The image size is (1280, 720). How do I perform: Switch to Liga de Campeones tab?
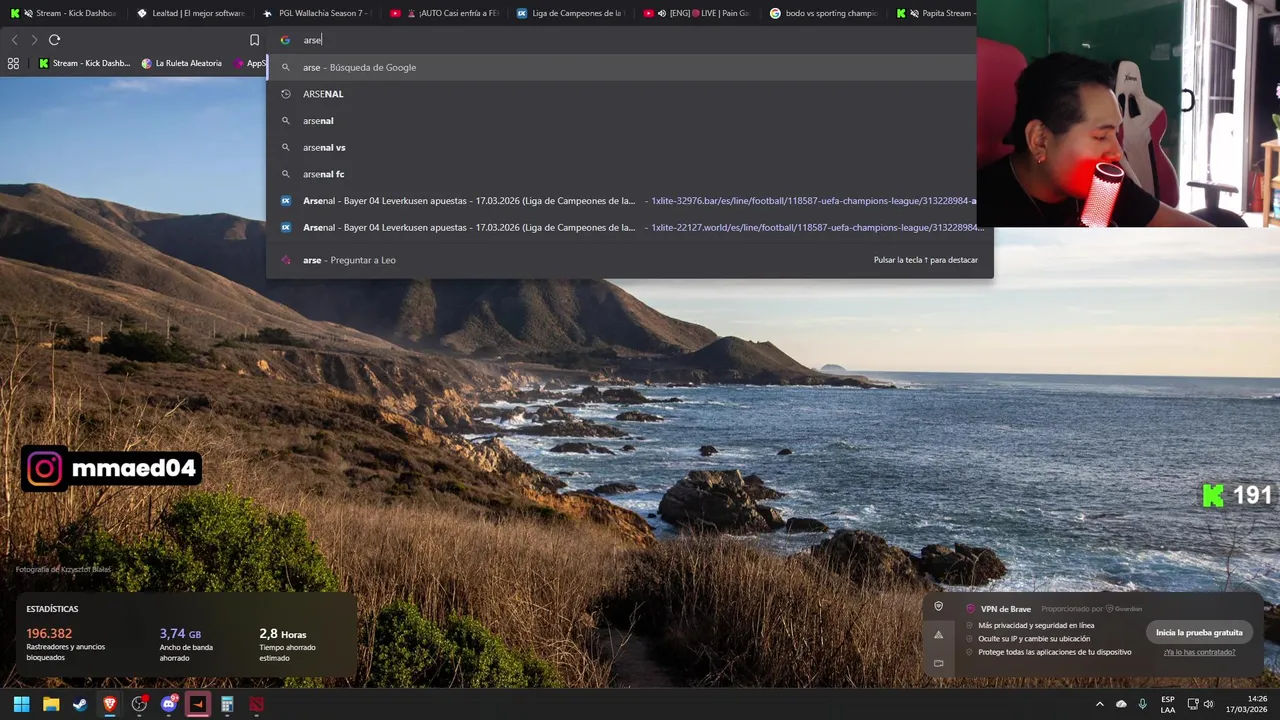(x=570, y=13)
